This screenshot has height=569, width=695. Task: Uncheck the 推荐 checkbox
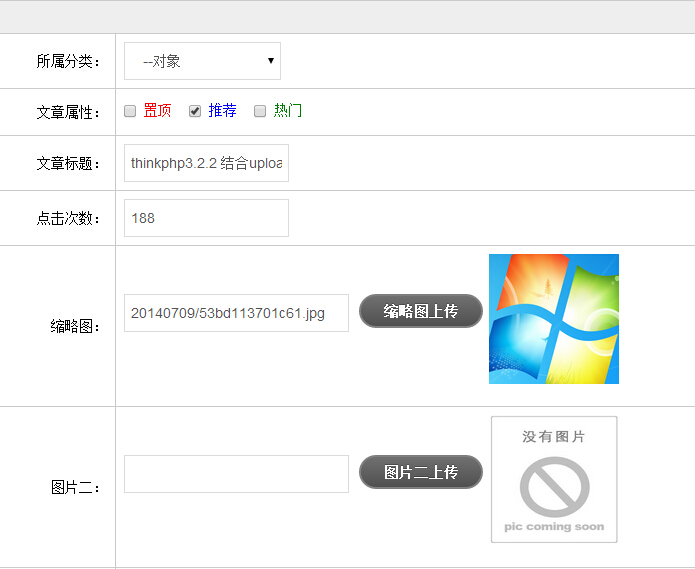[x=195, y=111]
